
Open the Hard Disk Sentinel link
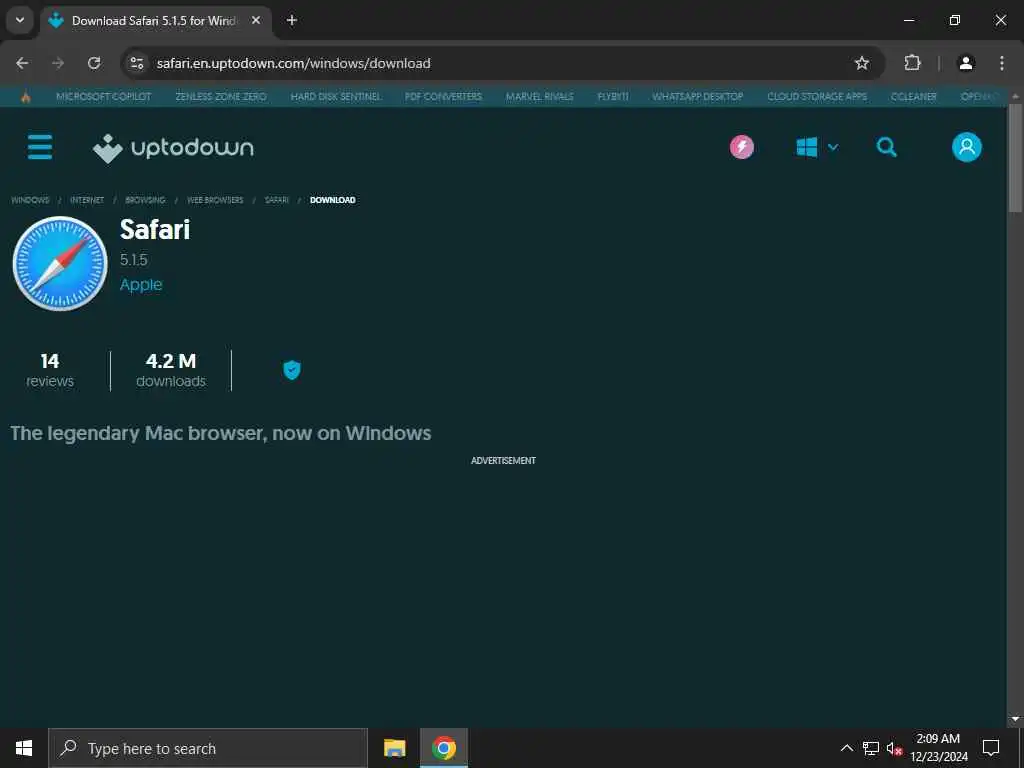click(x=336, y=97)
